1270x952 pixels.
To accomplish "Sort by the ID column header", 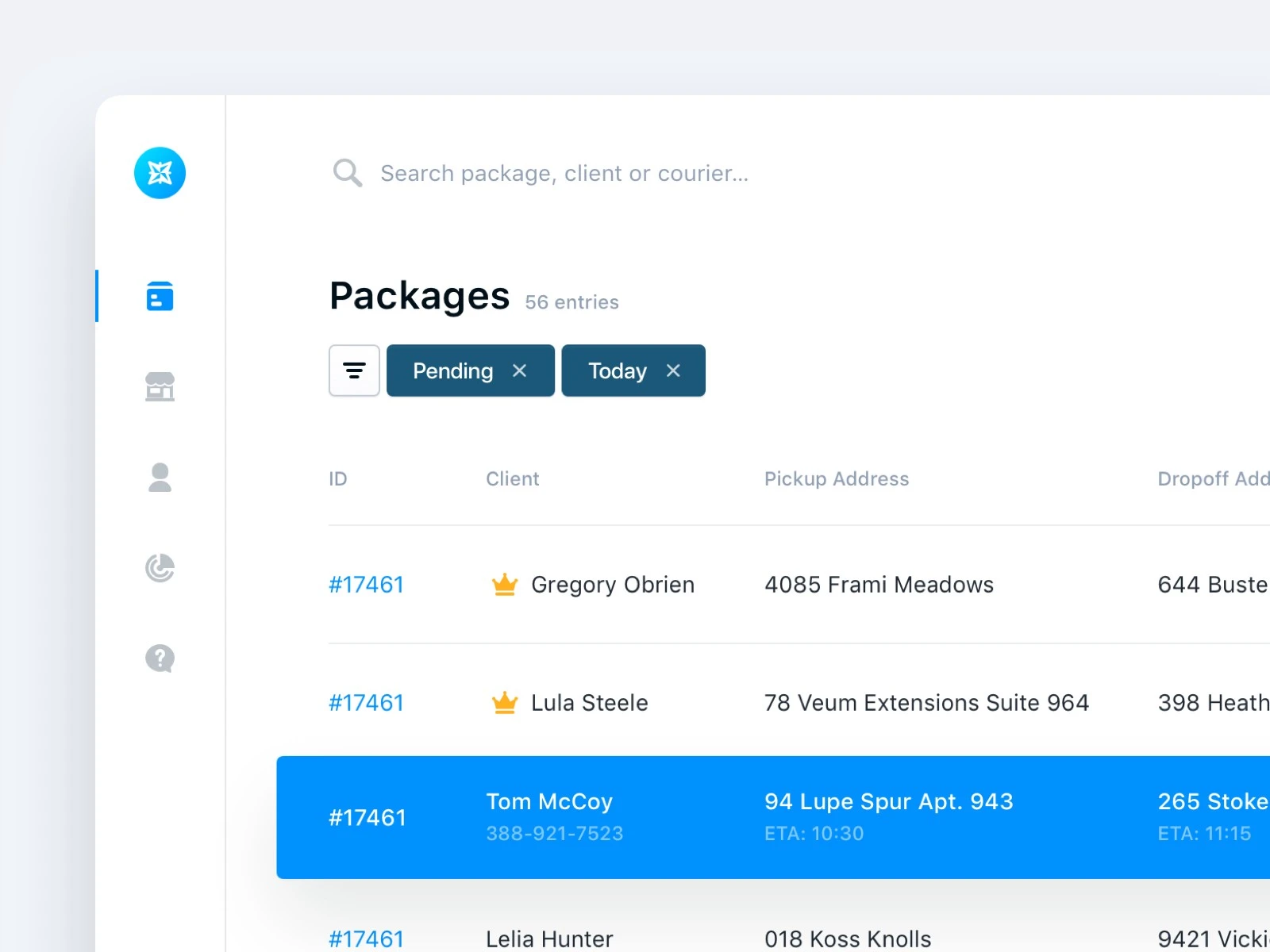I will click(338, 479).
